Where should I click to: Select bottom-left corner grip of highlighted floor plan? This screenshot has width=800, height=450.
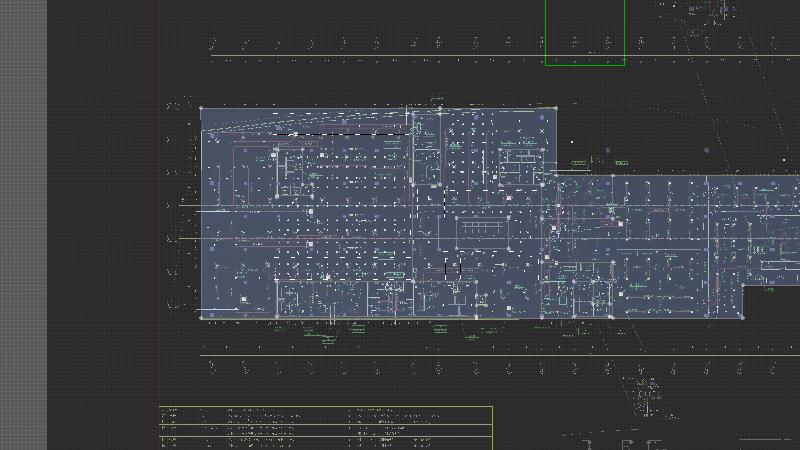[x=201, y=317]
